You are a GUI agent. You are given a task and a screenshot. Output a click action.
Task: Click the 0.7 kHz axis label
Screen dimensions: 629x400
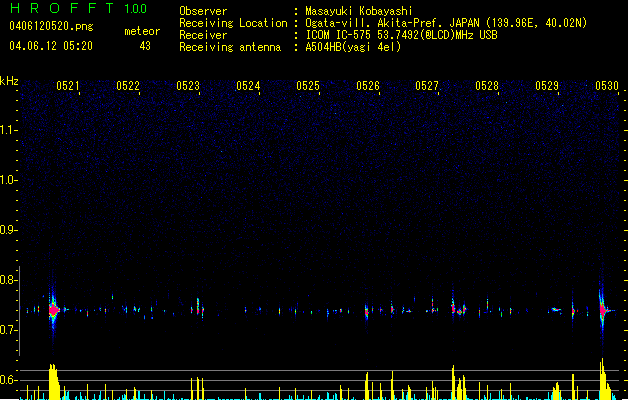tap(9, 330)
